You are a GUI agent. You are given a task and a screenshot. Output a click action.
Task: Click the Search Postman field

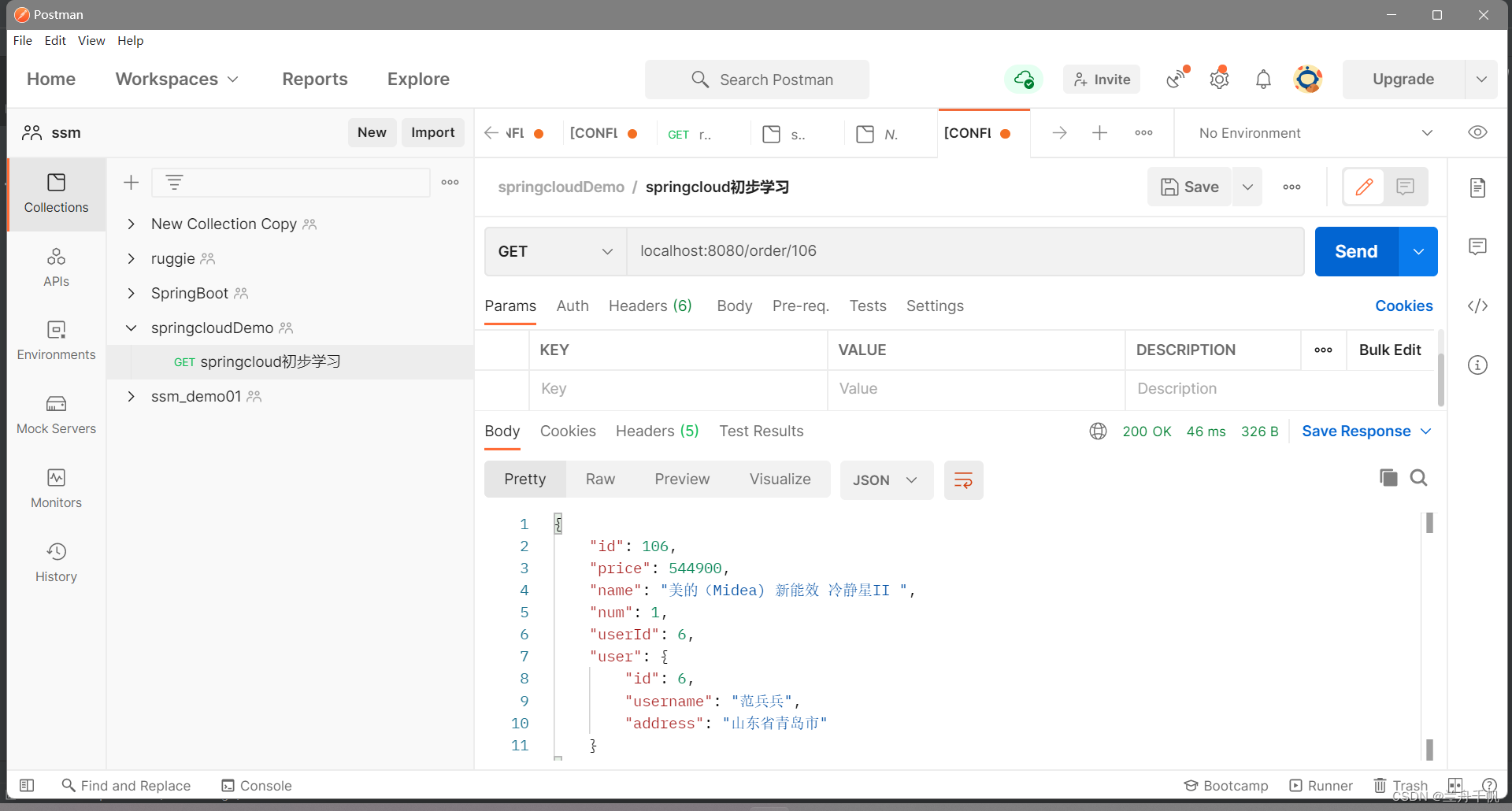(757, 80)
